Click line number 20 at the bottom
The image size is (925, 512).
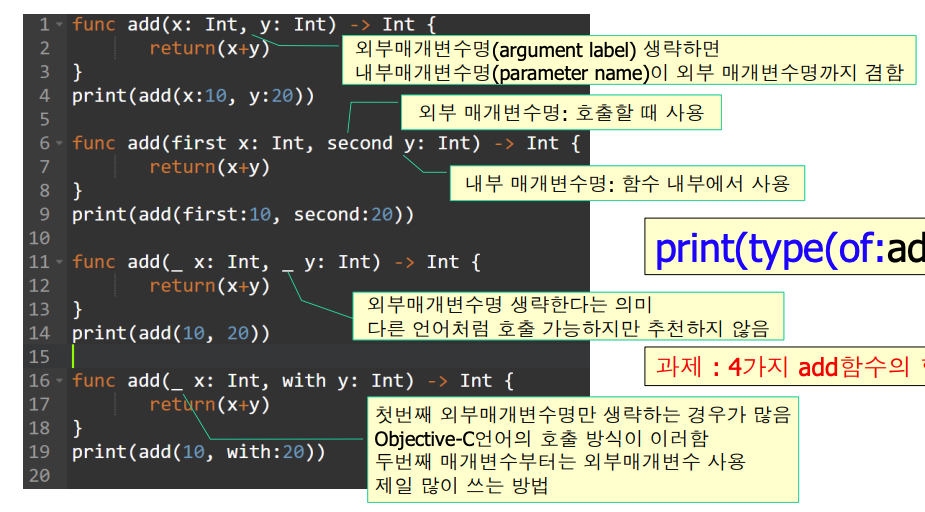39,476
